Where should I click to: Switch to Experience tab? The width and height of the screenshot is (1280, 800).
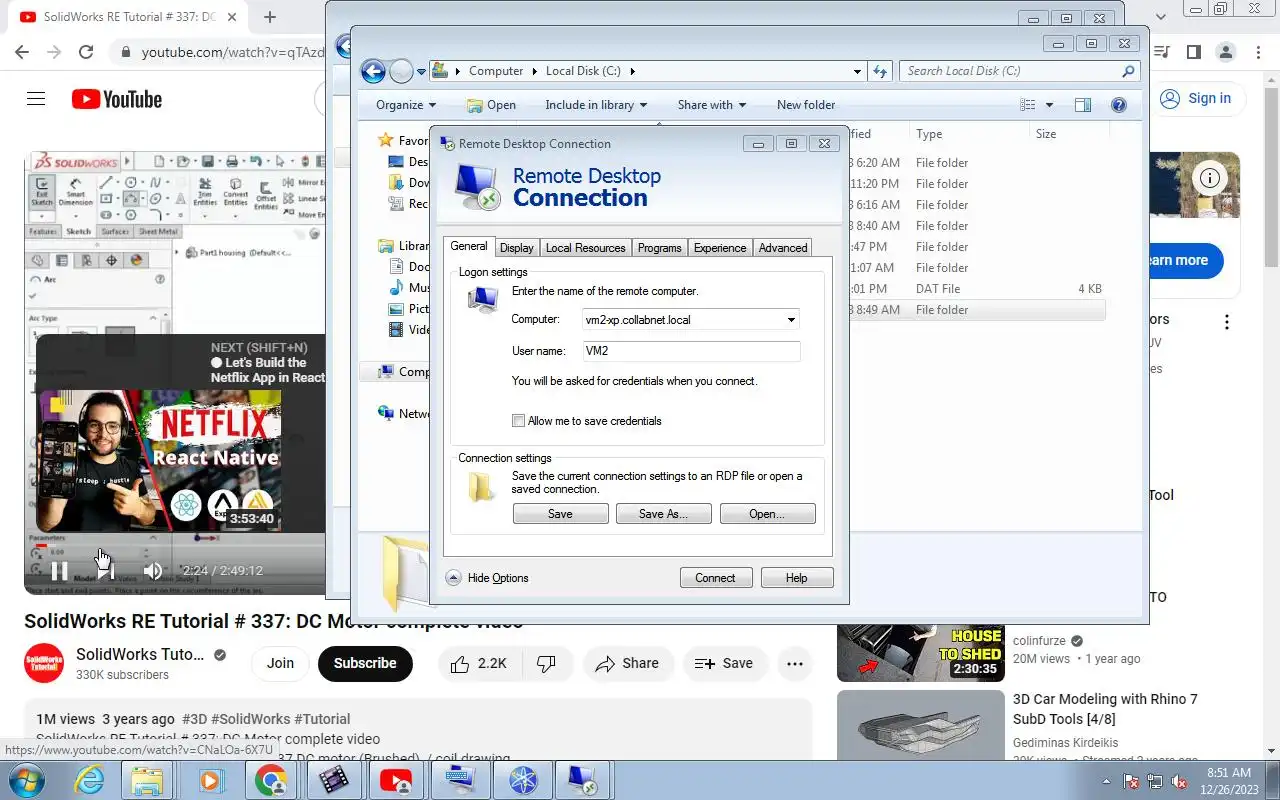[720, 248]
